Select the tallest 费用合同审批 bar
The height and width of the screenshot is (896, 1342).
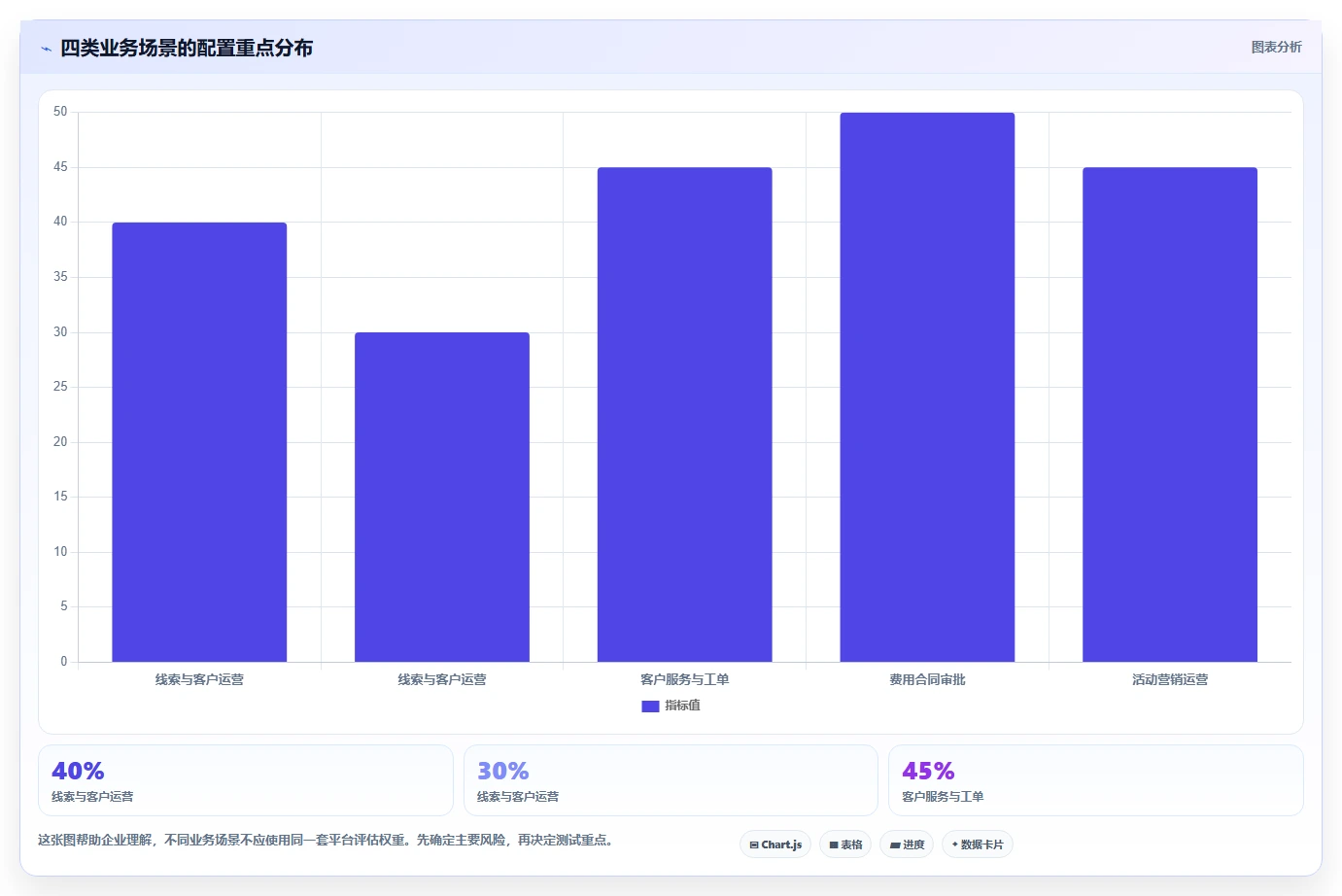click(927, 387)
